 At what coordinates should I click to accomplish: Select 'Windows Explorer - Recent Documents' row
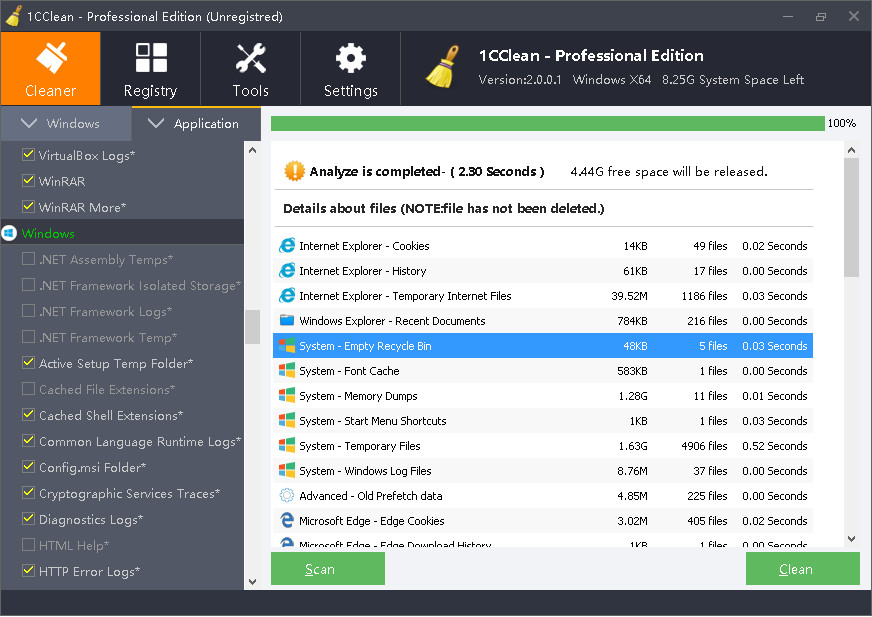(543, 321)
